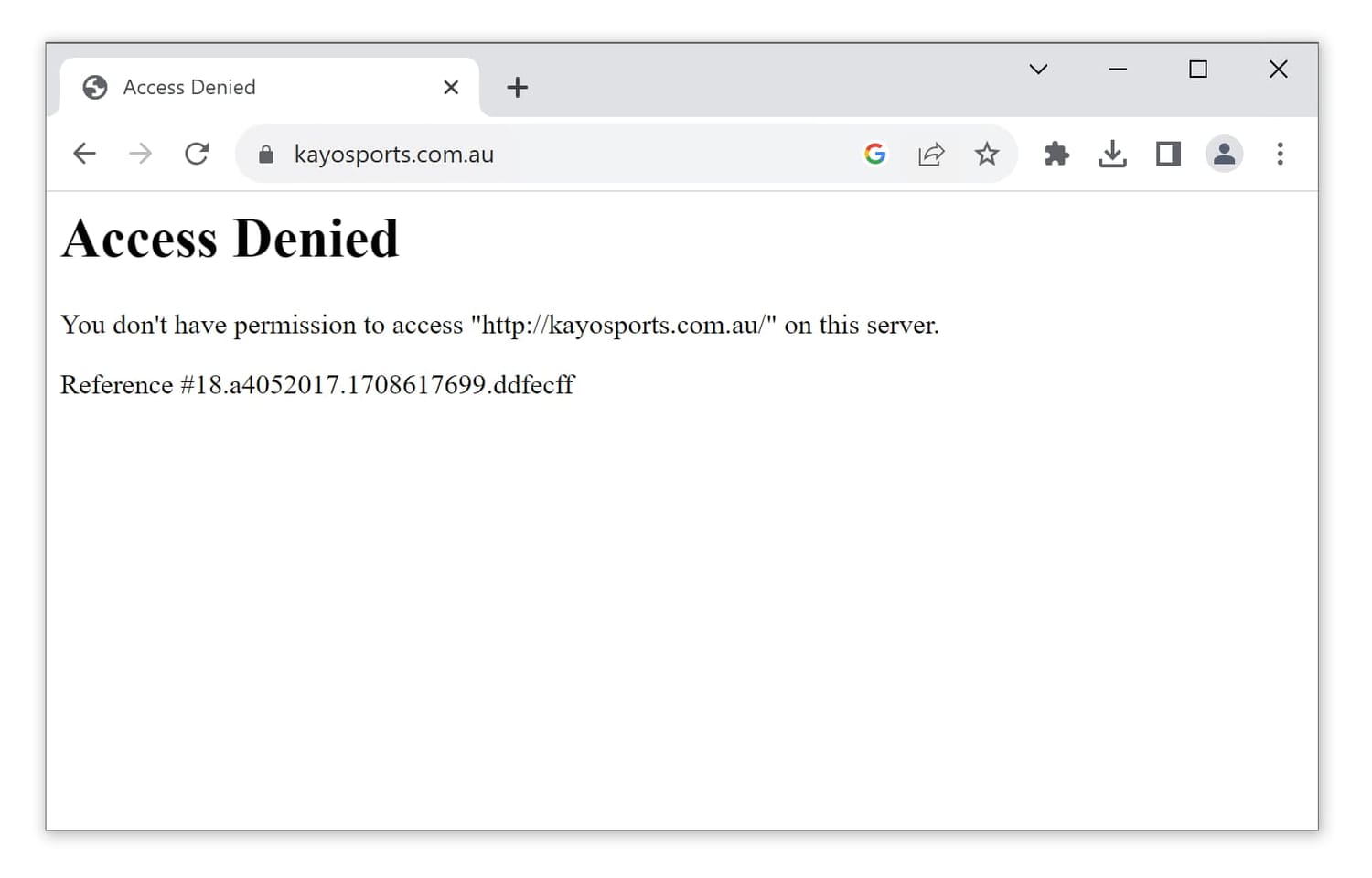Navigate back with the back arrow
The width and height of the screenshot is (1372, 878).
coord(84,154)
